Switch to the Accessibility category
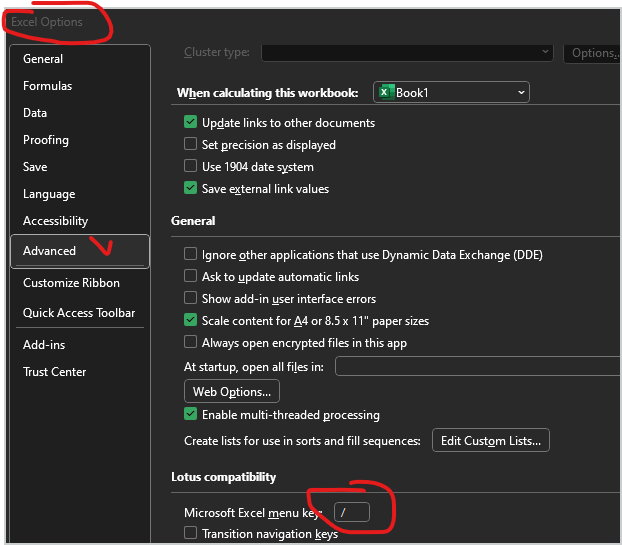This screenshot has width=622, height=545. [55, 221]
